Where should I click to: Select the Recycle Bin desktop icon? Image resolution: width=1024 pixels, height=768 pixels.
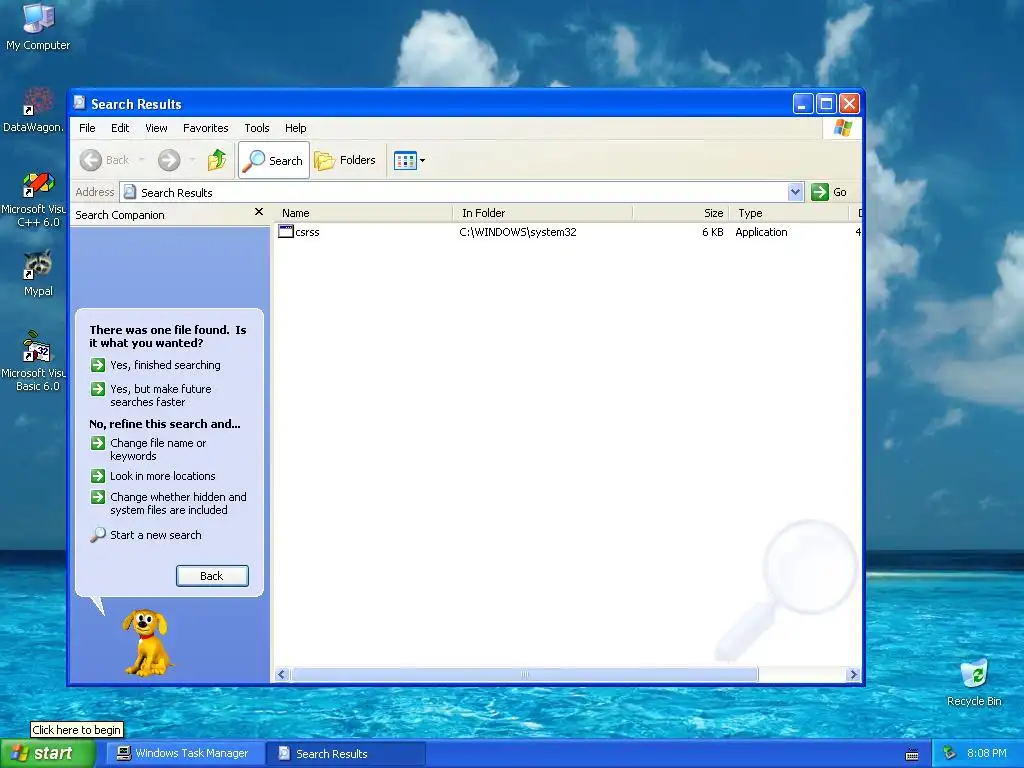(x=974, y=682)
